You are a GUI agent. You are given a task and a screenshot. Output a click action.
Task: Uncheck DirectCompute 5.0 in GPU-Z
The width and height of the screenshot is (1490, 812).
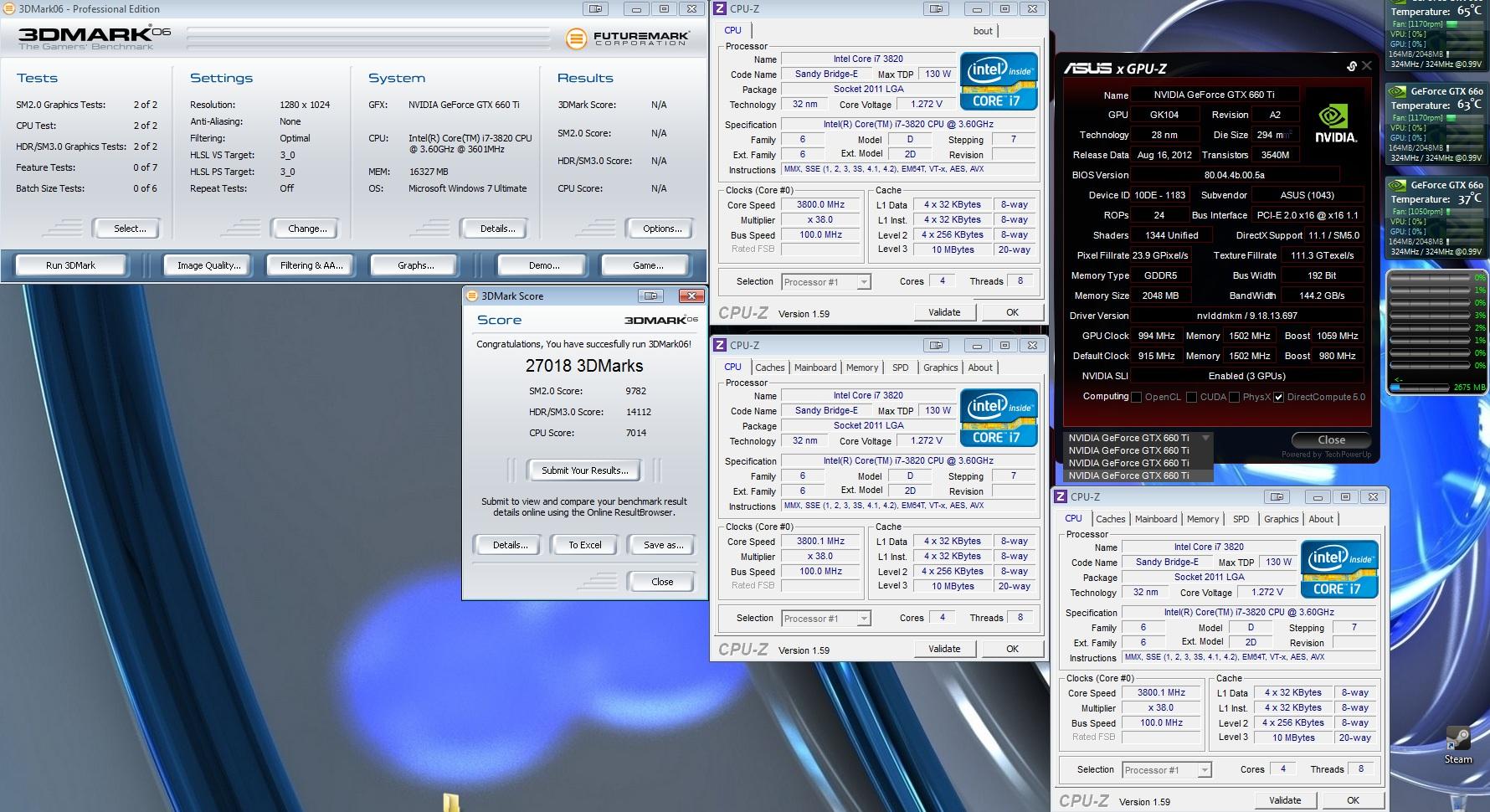click(1278, 397)
